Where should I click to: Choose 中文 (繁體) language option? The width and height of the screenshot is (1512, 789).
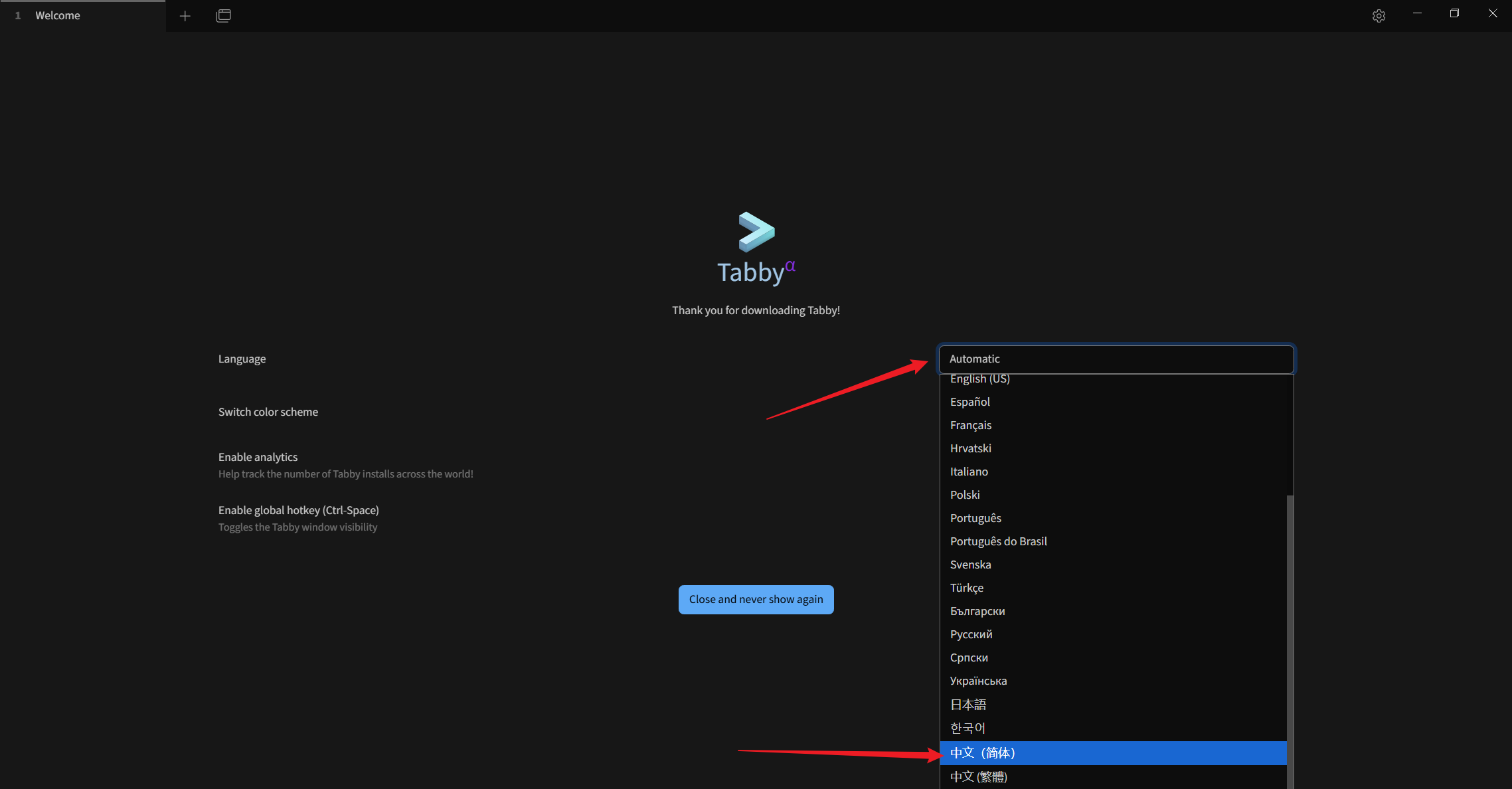pos(1113,777)
